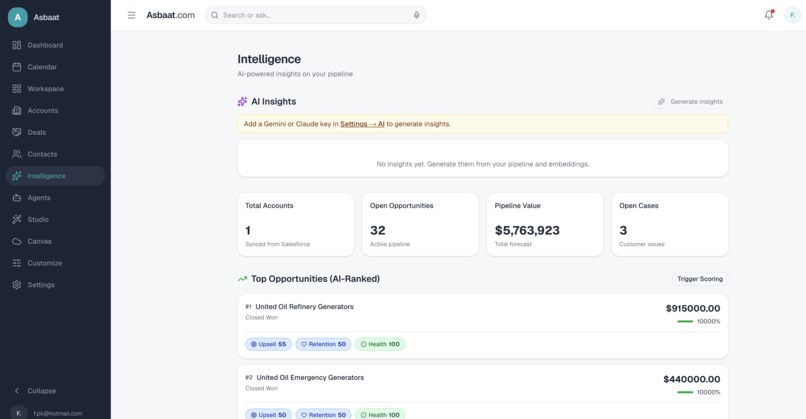Click Retention 50 badge on Refinery Generators
This screenshot has height=419, width=806.
click(323, 344)
